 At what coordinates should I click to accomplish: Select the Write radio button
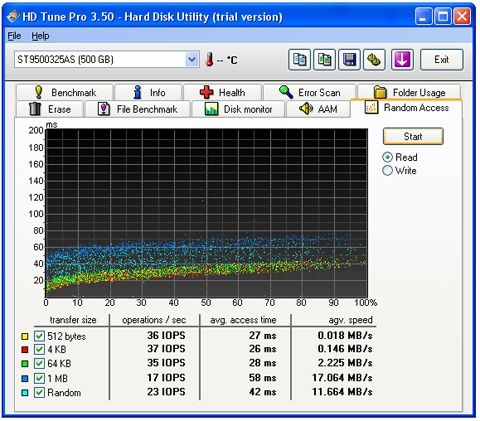click(387, 170)
